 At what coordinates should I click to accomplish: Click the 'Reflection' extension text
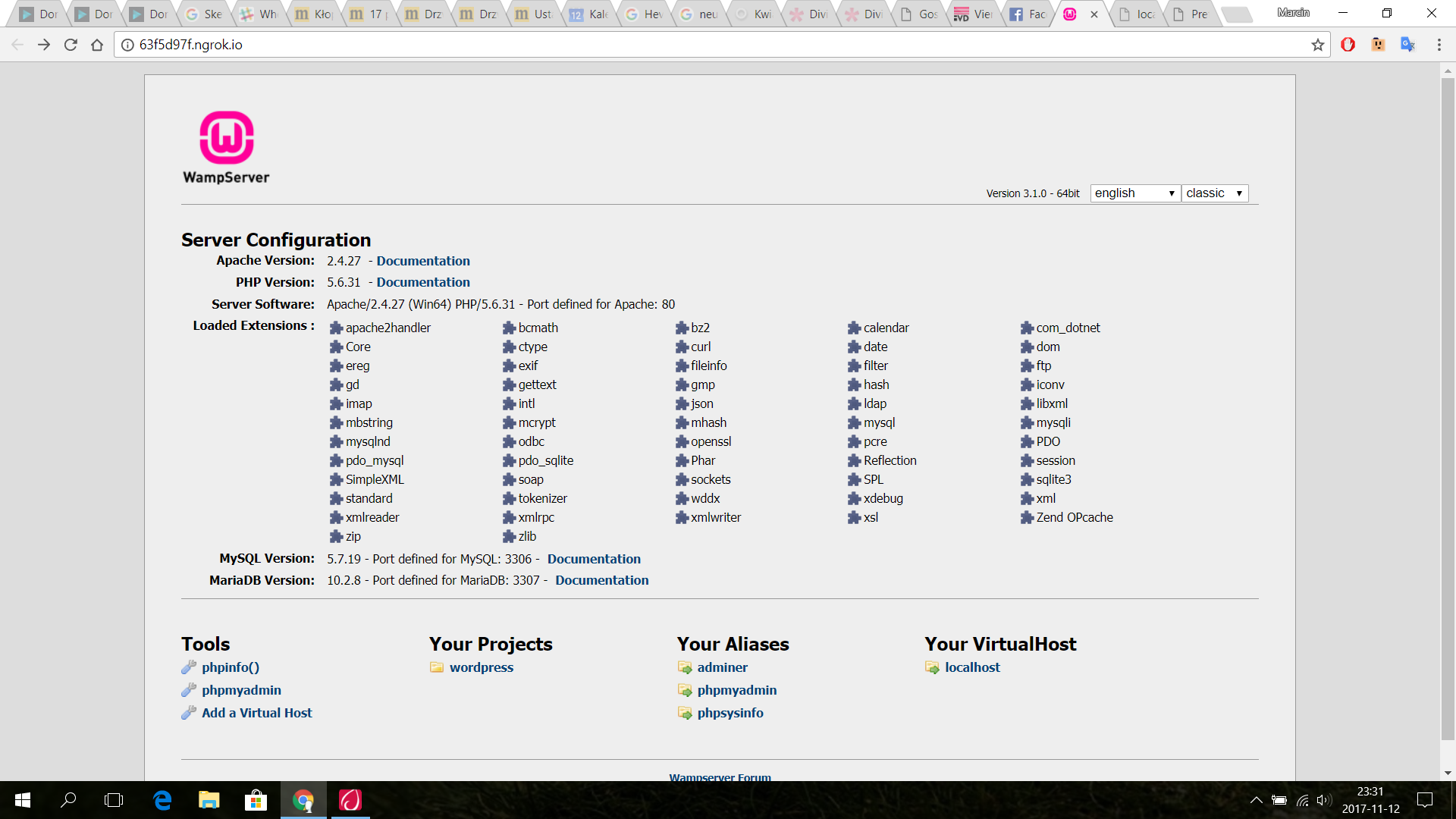pyautogui.click(x=890, y=460)
